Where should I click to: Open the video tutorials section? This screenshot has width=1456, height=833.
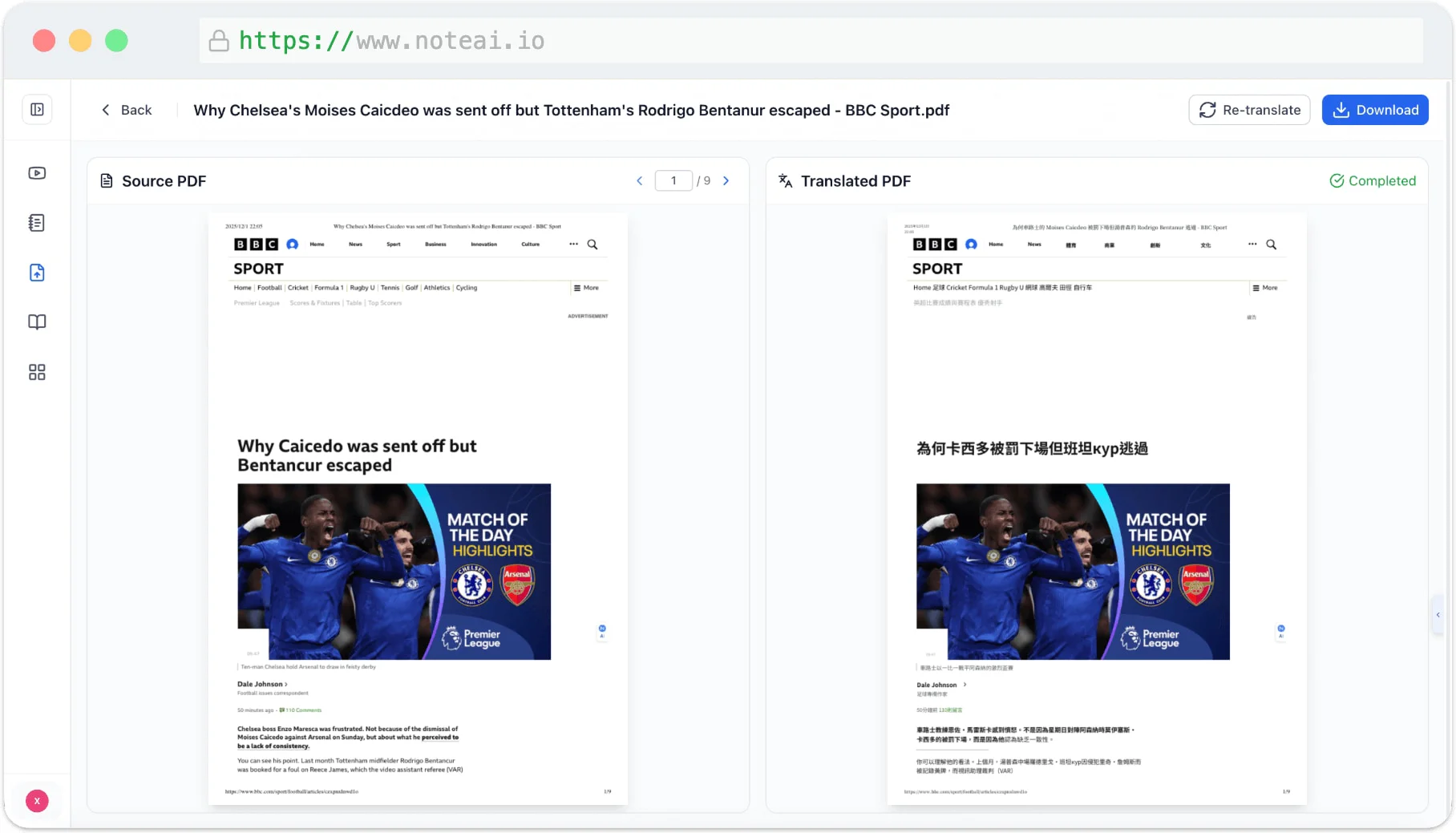[37, 172]
